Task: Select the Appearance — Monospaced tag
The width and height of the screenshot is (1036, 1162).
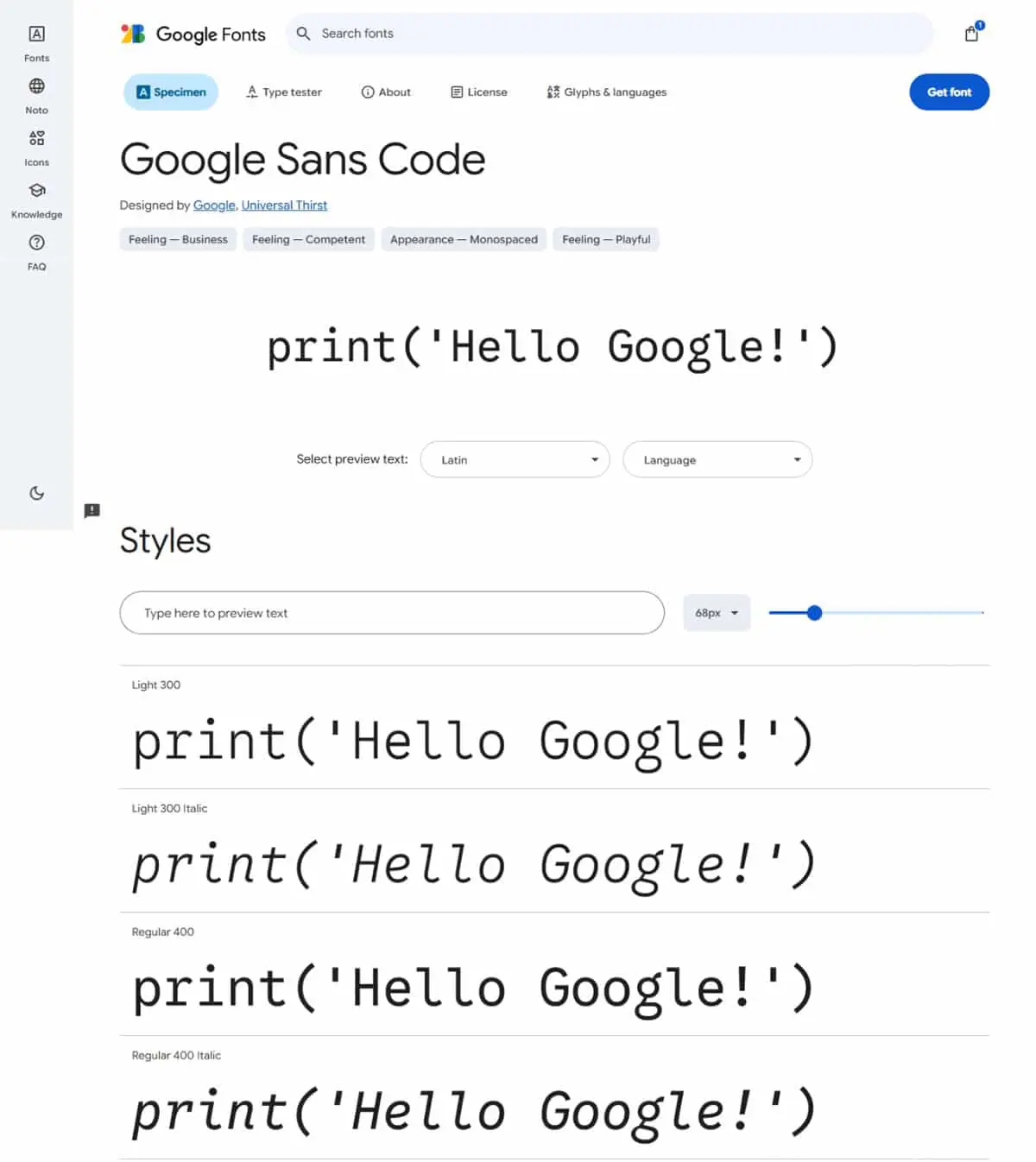Action: [x=464, y=239]
